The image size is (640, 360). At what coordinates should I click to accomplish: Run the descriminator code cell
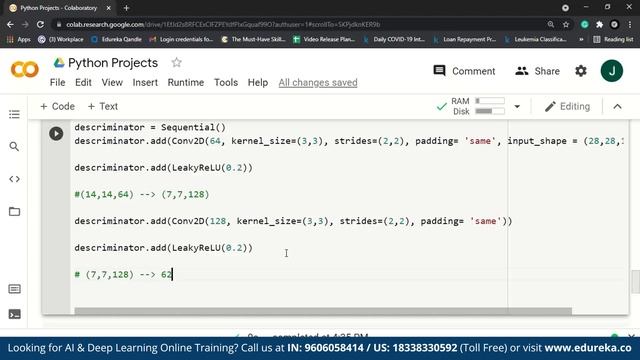[x=56, y=133]
